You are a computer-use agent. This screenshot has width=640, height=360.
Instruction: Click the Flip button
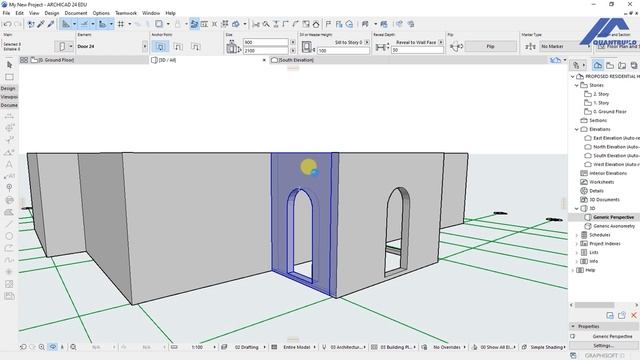point(490,47)
